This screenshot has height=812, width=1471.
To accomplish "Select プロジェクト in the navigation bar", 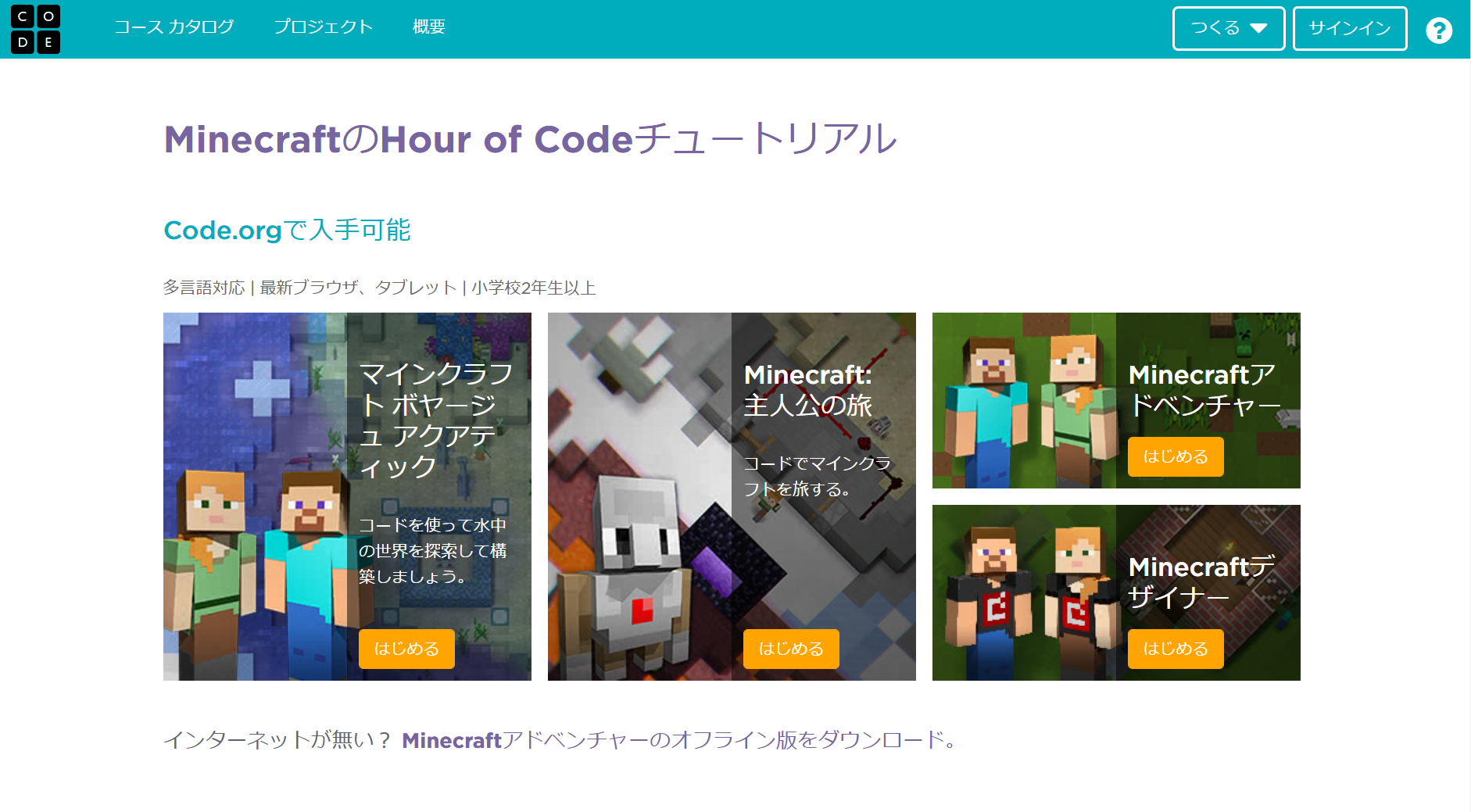I will coord(324,27).
